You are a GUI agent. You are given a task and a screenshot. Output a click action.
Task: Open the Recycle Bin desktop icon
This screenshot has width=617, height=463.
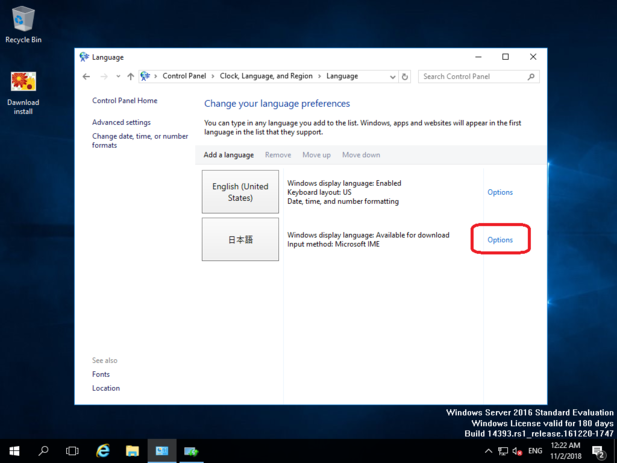click(23, 24)
